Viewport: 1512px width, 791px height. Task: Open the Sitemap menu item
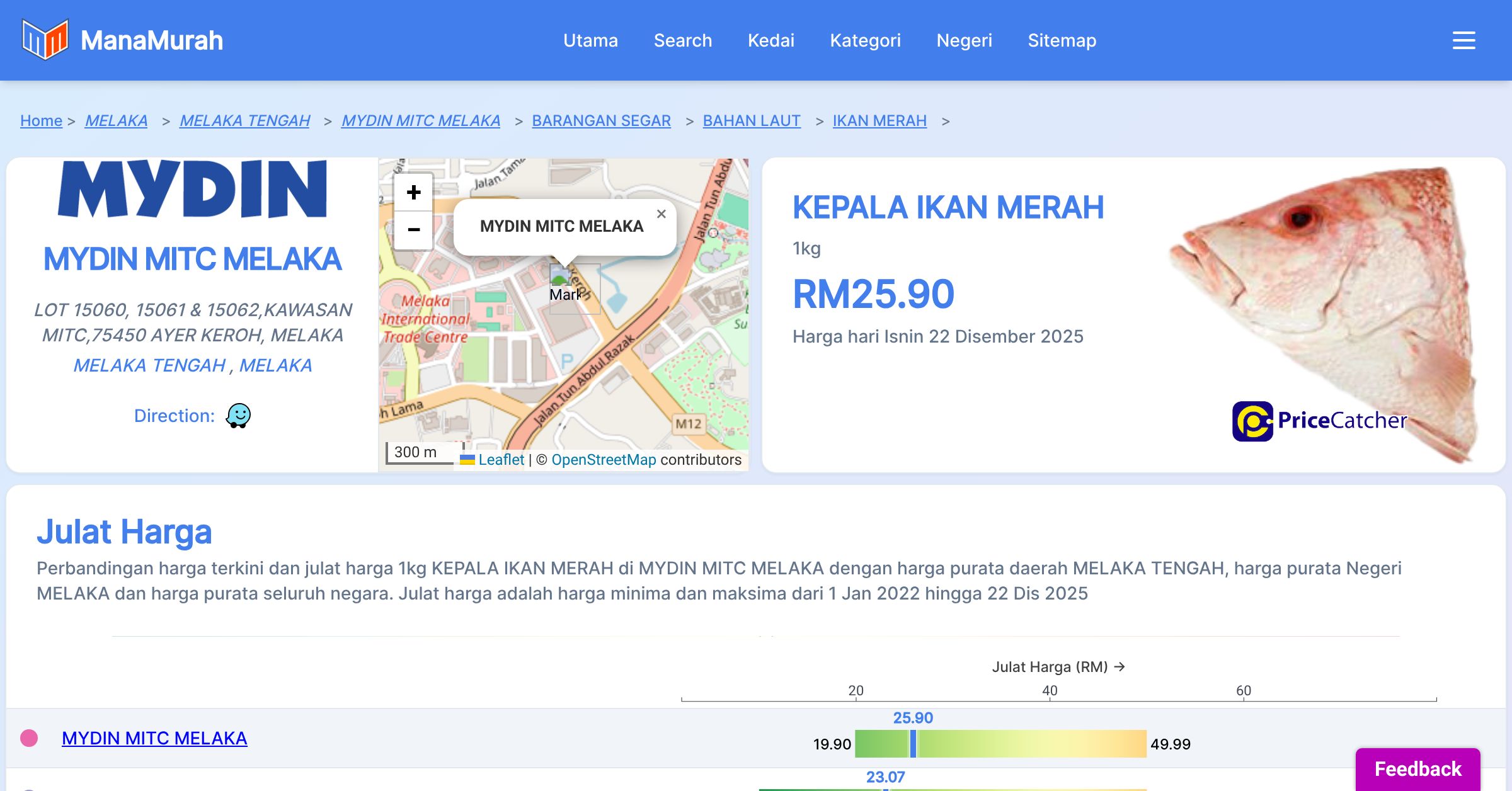(1062, 40)
